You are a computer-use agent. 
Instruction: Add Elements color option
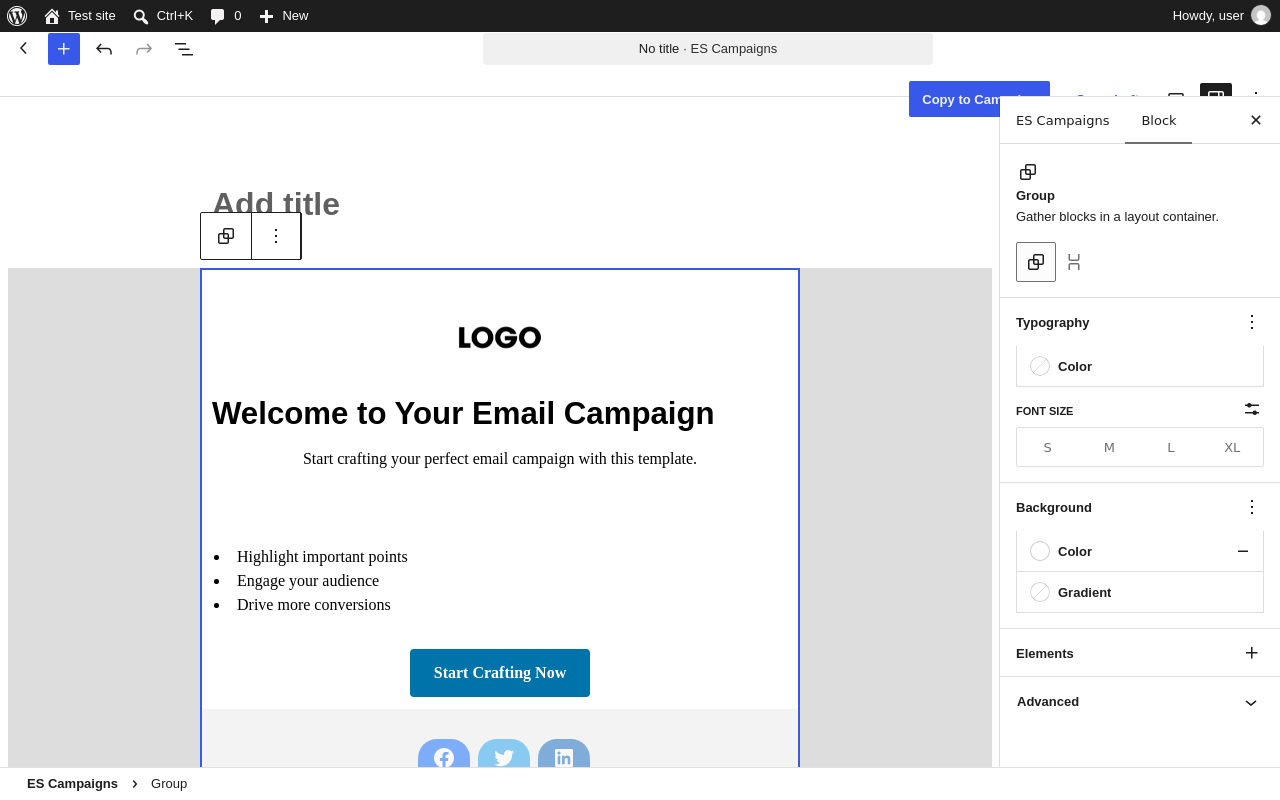click(1252, 653)
